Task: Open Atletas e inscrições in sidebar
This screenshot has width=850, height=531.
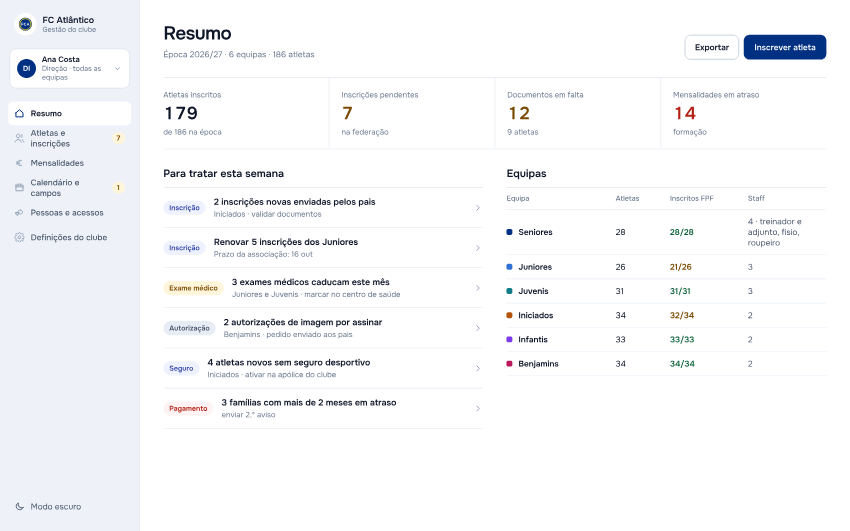Action: 69,138
